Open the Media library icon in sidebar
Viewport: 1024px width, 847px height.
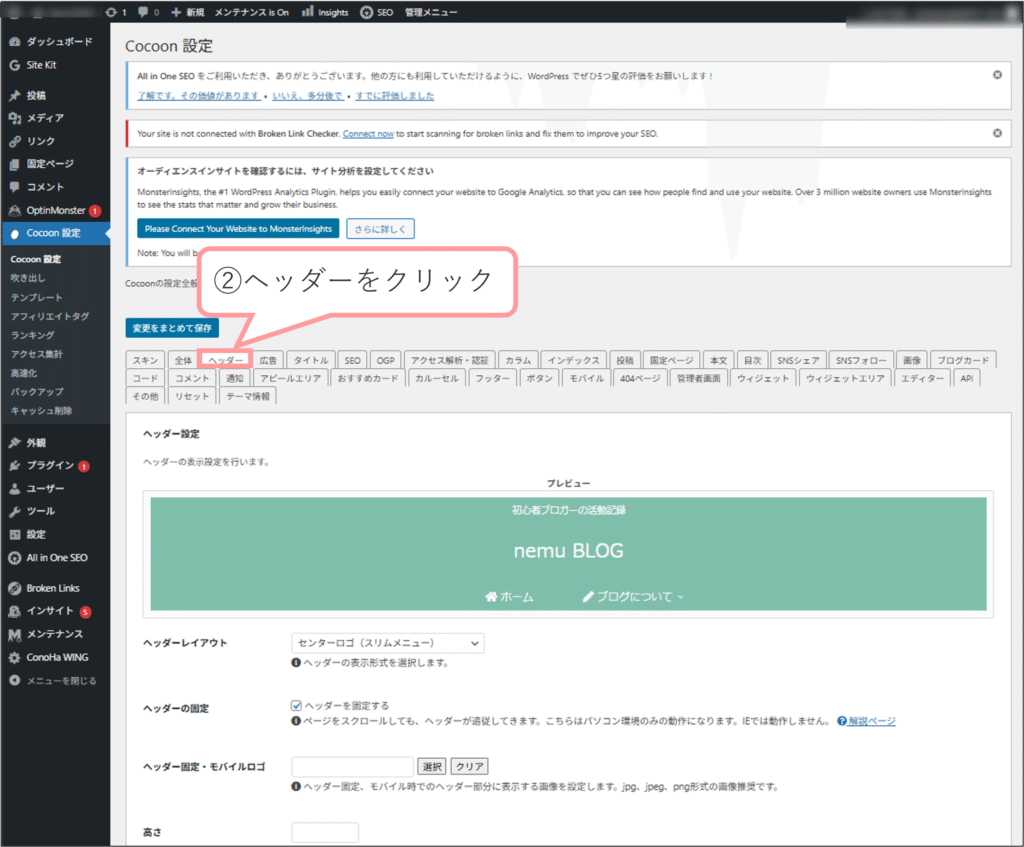click(x=14, y=118)
